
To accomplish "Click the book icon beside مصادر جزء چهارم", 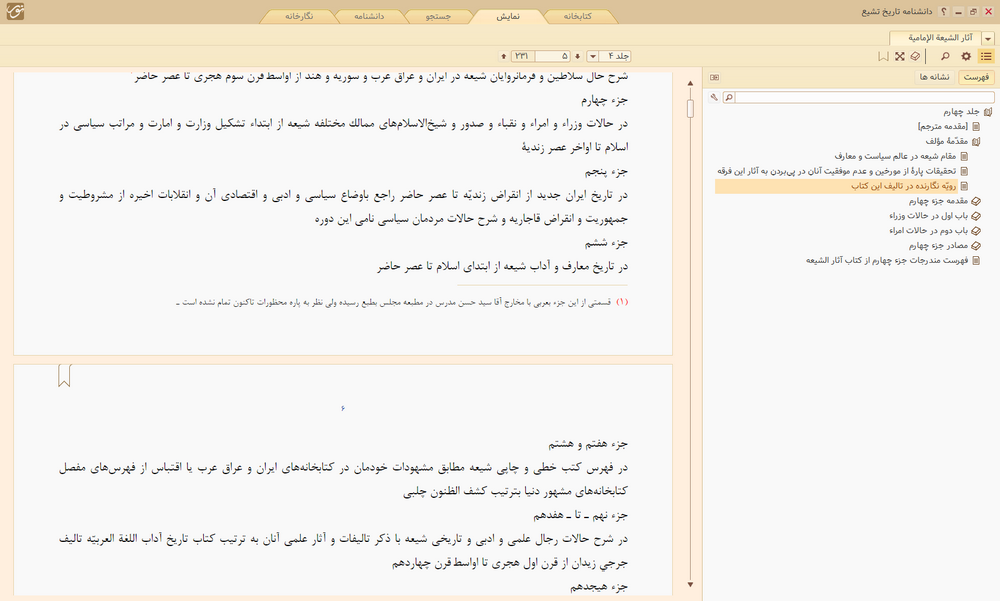I will click(x=976, y=246).
